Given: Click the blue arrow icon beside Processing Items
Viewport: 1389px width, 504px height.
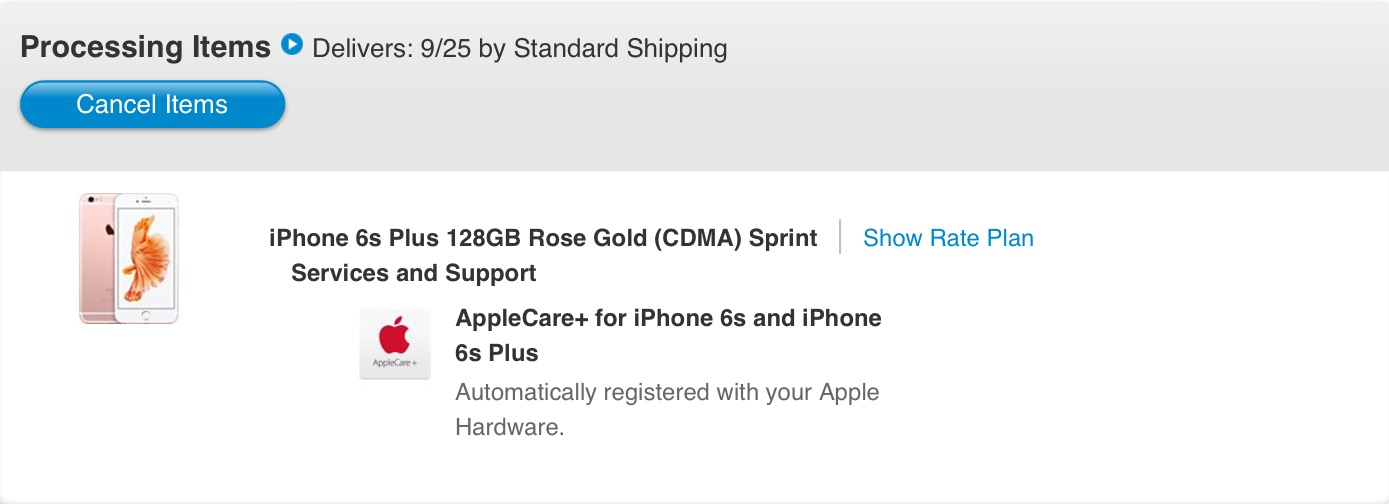Looking at the screenshot, I should coord(291,44).
